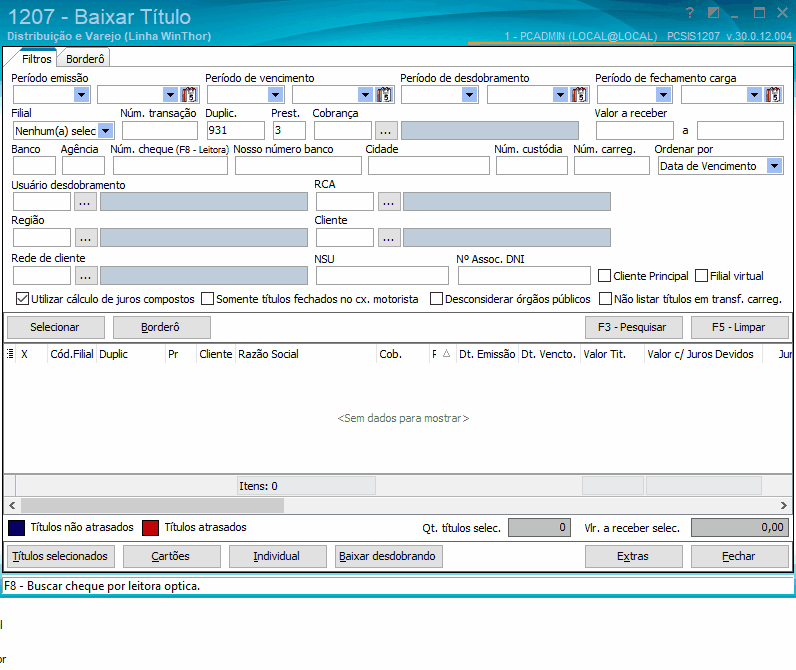Expand Período de desdobramento start date dropdown
Screen dimensions: 796x670
point(469,94)
